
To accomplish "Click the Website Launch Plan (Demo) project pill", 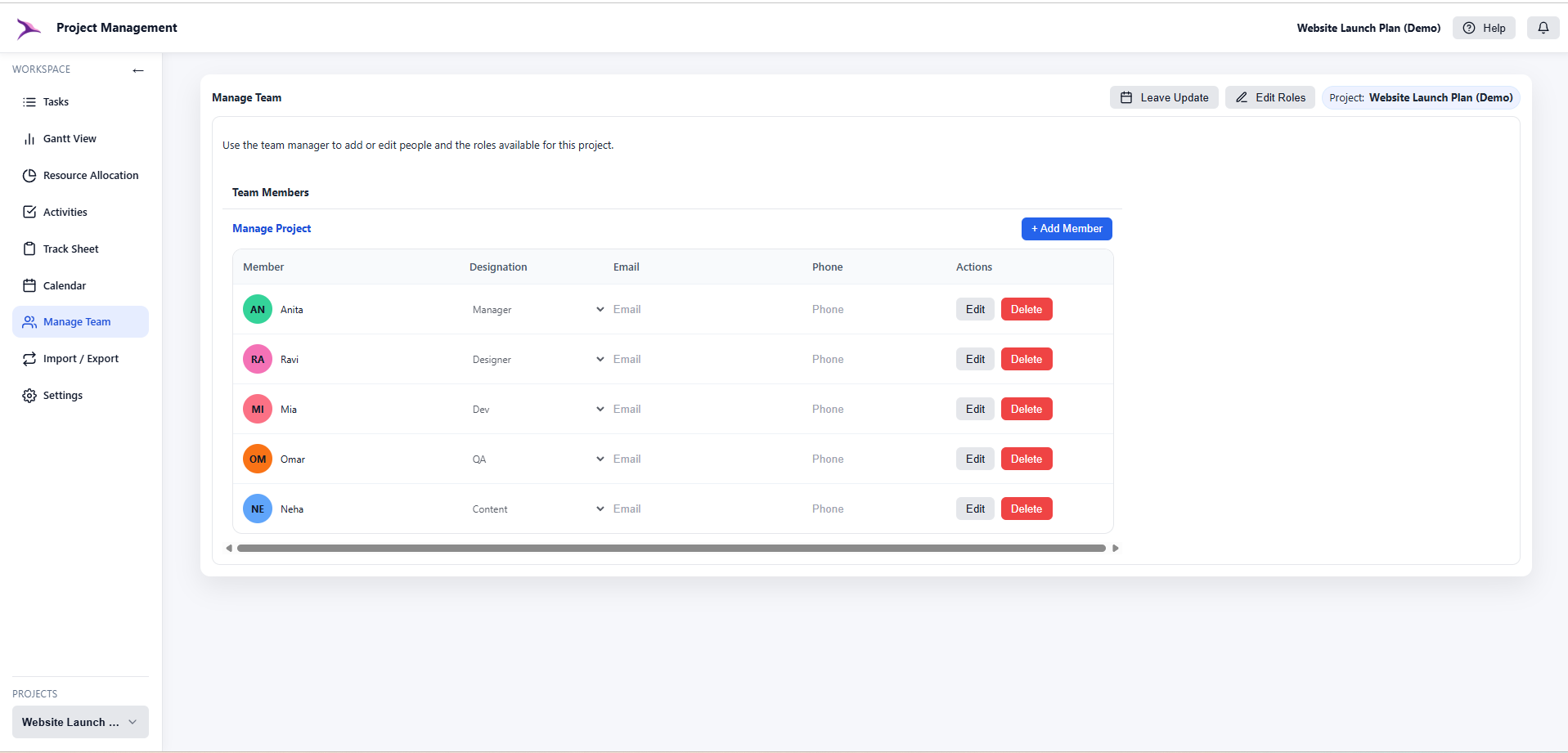I will (1420, 97).
